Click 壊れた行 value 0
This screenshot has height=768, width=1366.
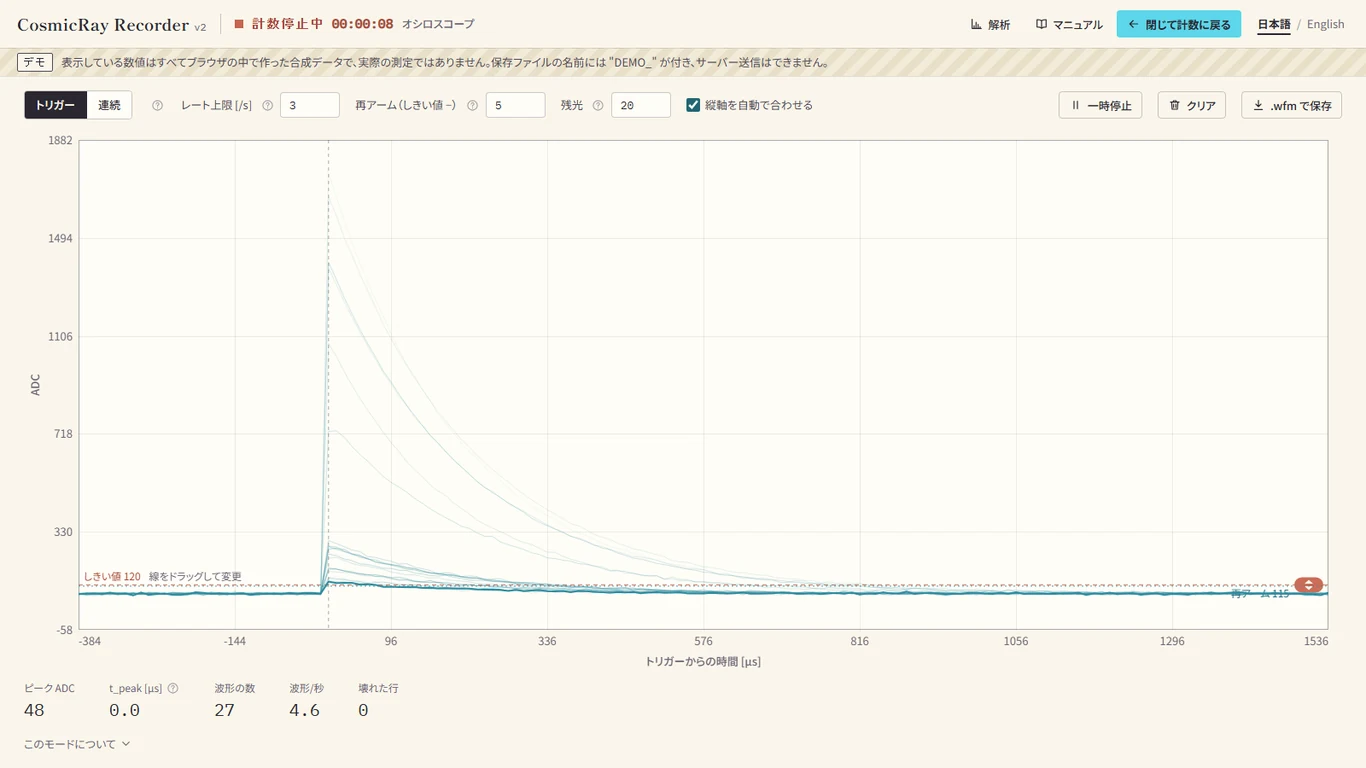click(x=363, y=710)
